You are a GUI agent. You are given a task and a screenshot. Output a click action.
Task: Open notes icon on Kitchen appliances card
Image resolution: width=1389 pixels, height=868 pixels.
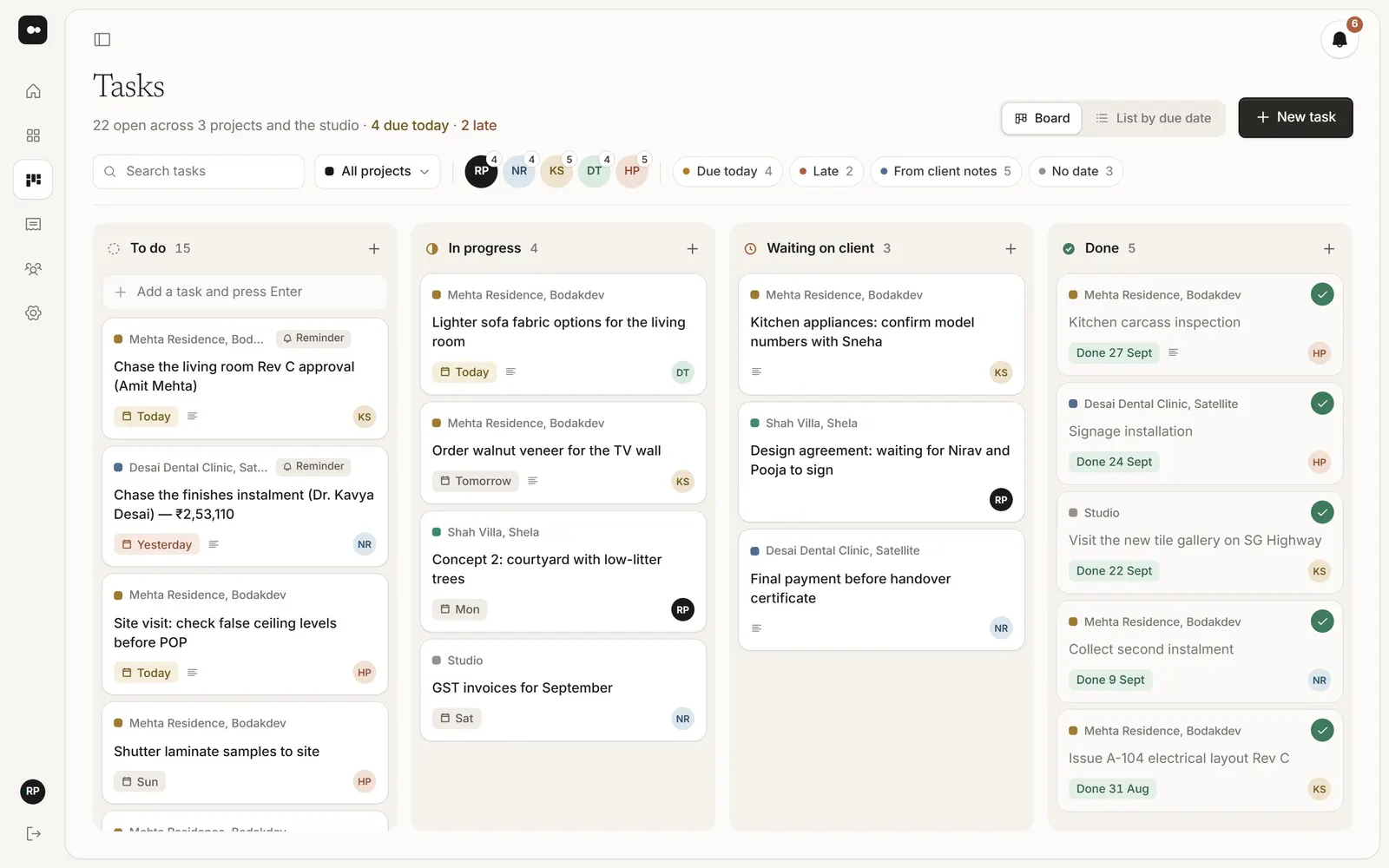(x=756, y=372)
